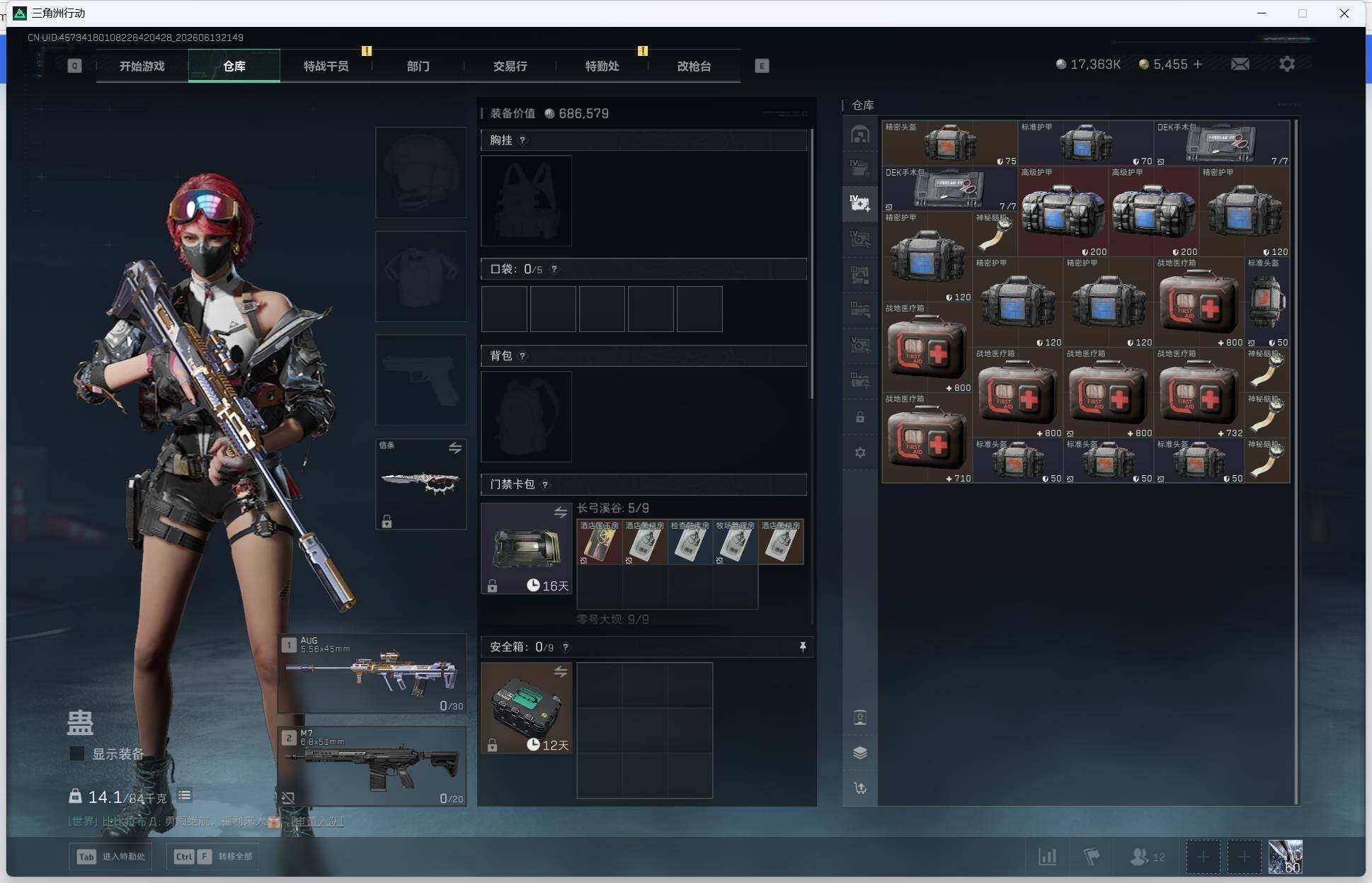This screenshot has height=883, width=1372.
Task: Click the 装备价值 686,579 text
Action: [x=549, y=113]
